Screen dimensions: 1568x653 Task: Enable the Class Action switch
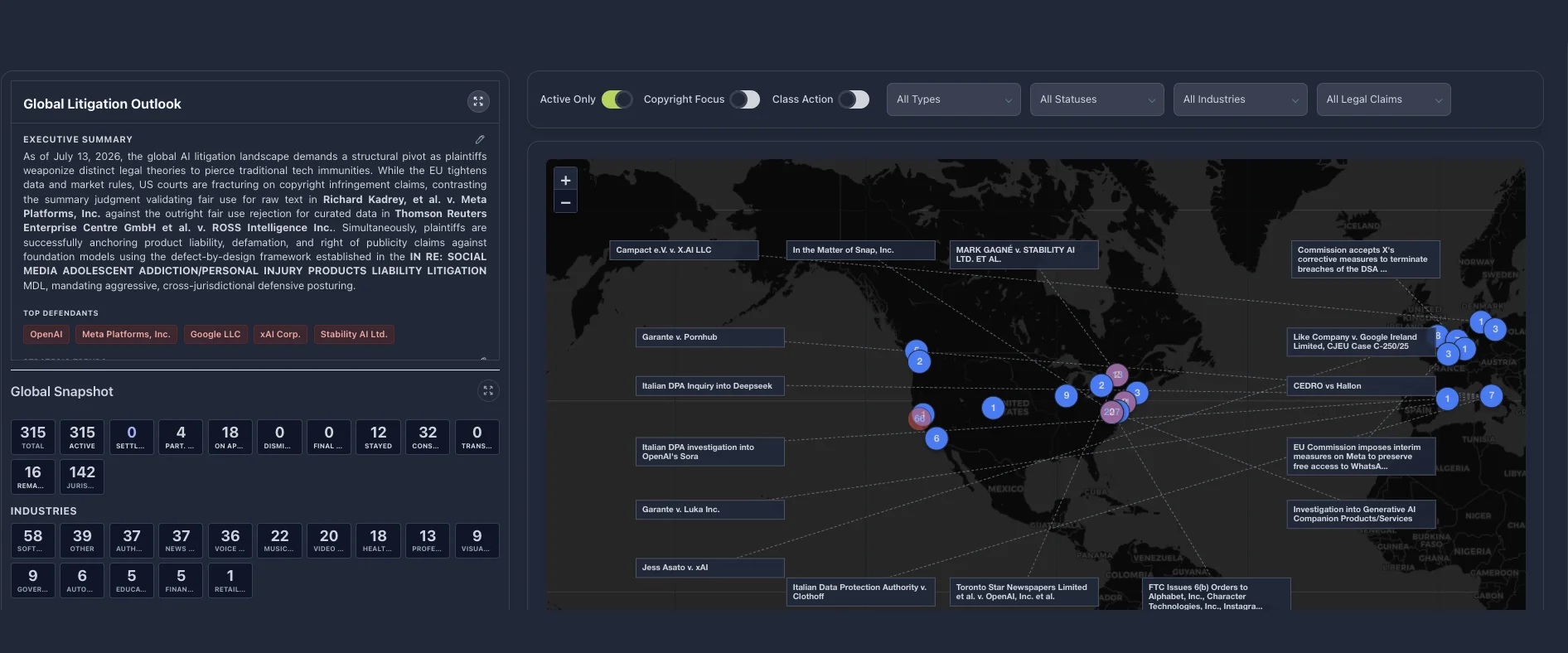[x=854, y=99]
